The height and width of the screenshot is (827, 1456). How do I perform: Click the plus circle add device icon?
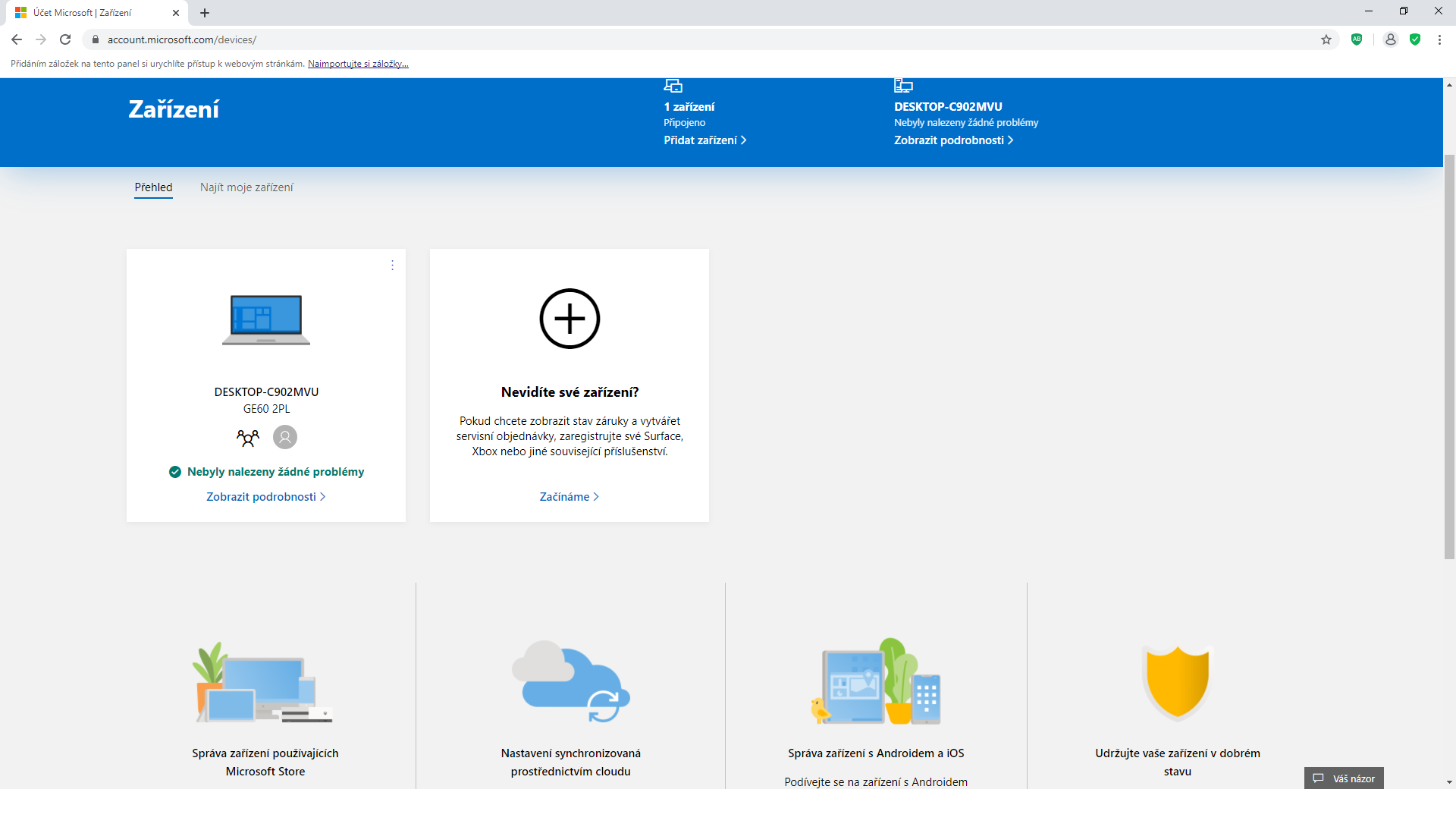coord(570,319)
